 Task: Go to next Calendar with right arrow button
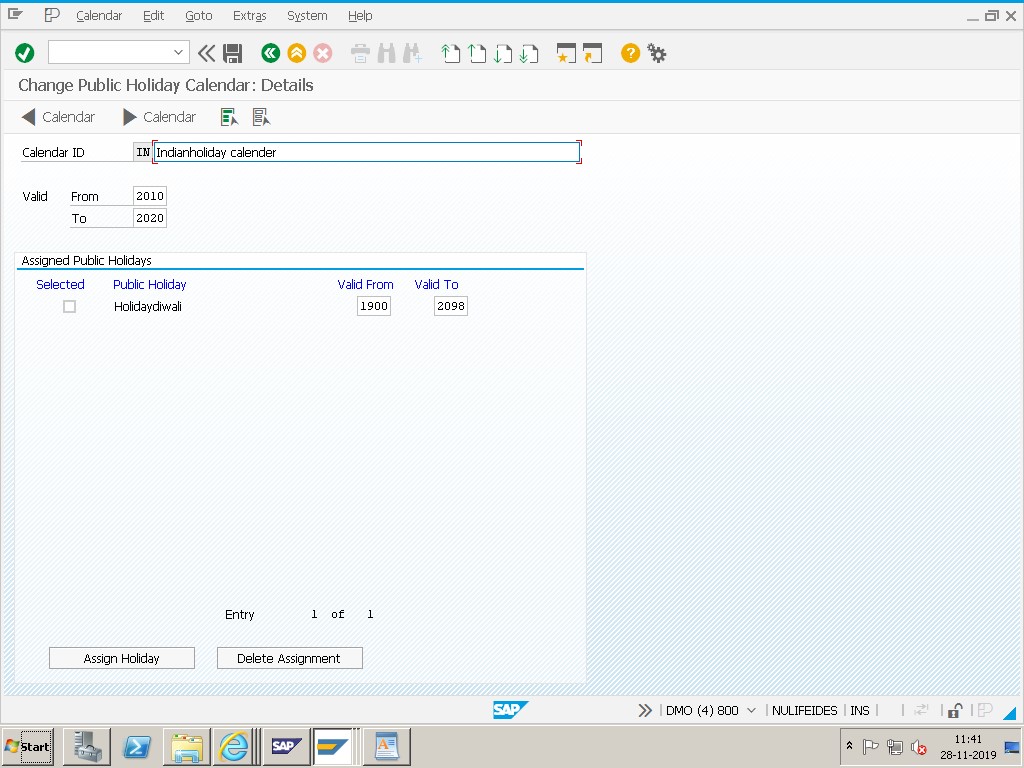pyautogui.click(x=159, y=117)
